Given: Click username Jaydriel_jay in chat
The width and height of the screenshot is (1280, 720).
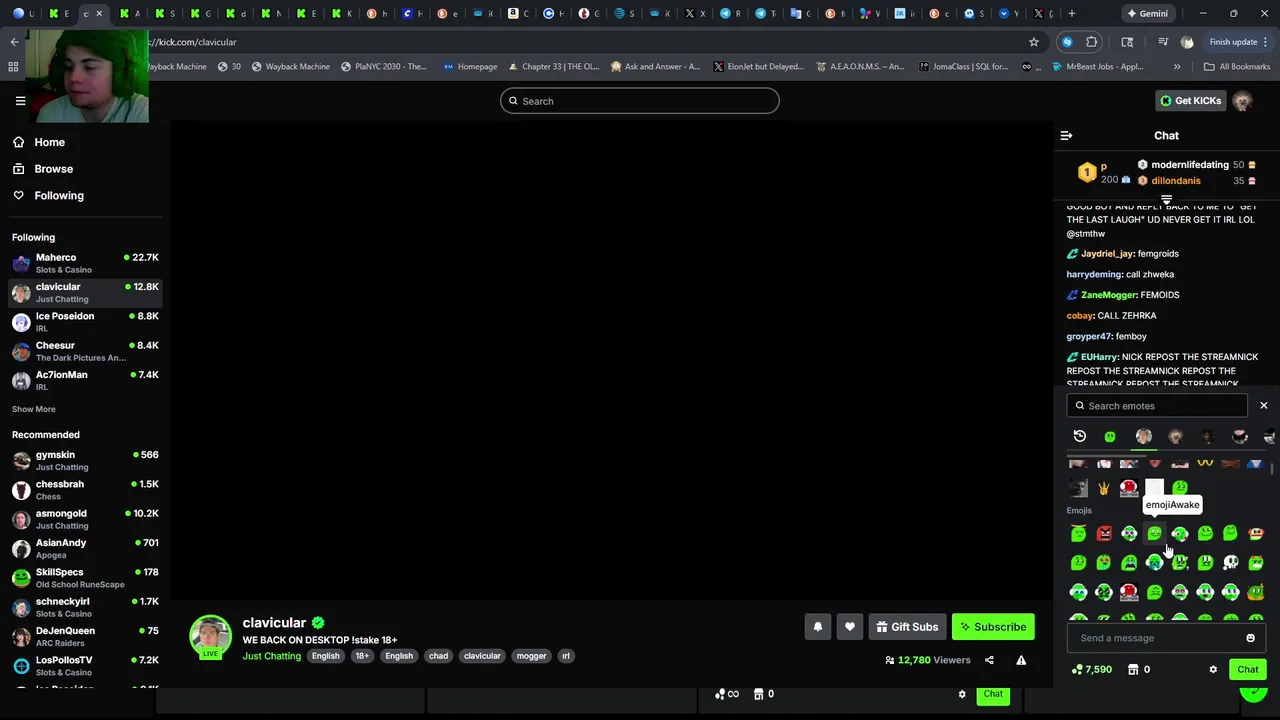Looking at the screenshot, I should pyautogui.click(x=1107, y=254).
